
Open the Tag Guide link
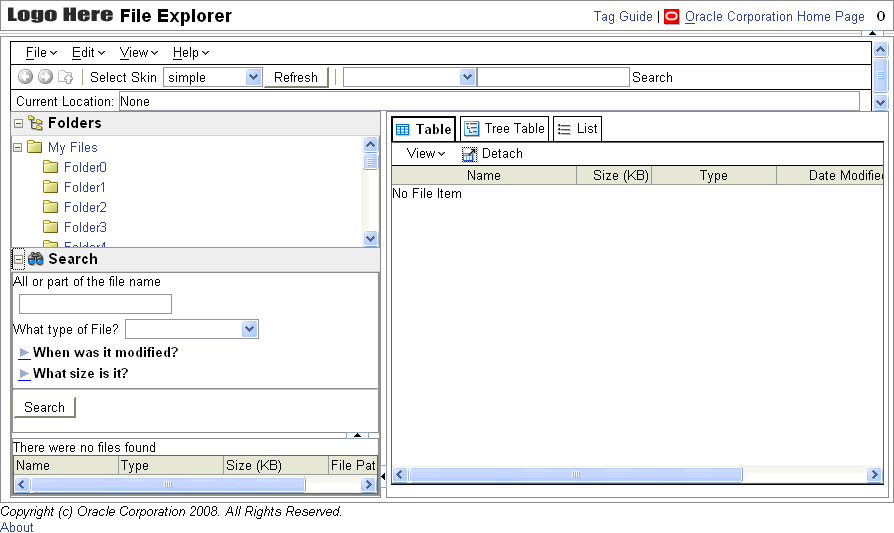[x=623, y=17]
